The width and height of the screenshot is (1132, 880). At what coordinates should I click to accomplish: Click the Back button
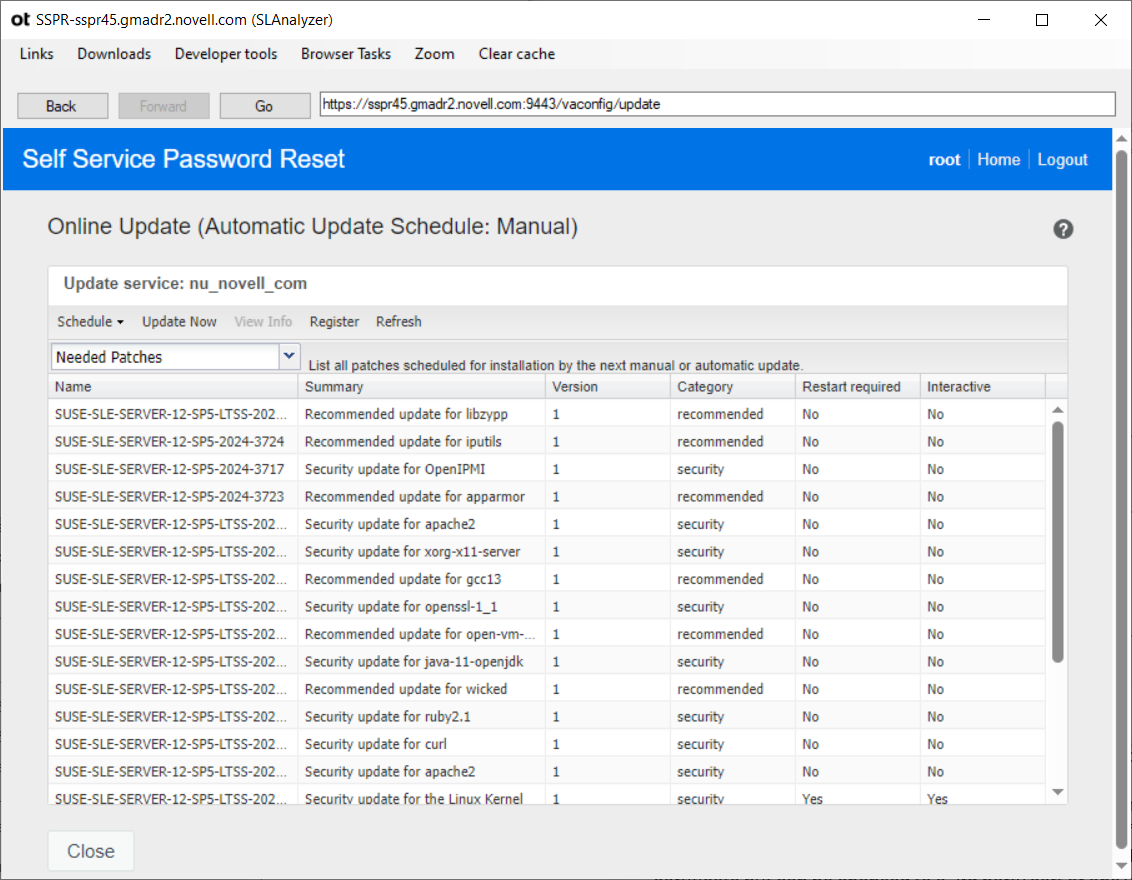click(x=62, y=106)
